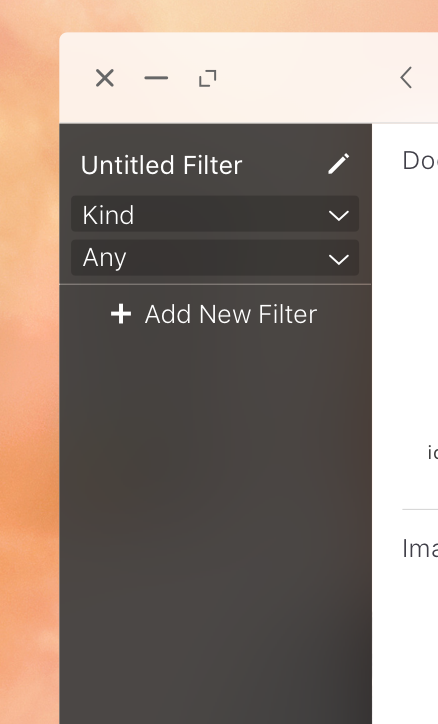This screenshot has width=438, height=724.
Task: Open the partially visible Ima section heading
Action: coord(420,549)
